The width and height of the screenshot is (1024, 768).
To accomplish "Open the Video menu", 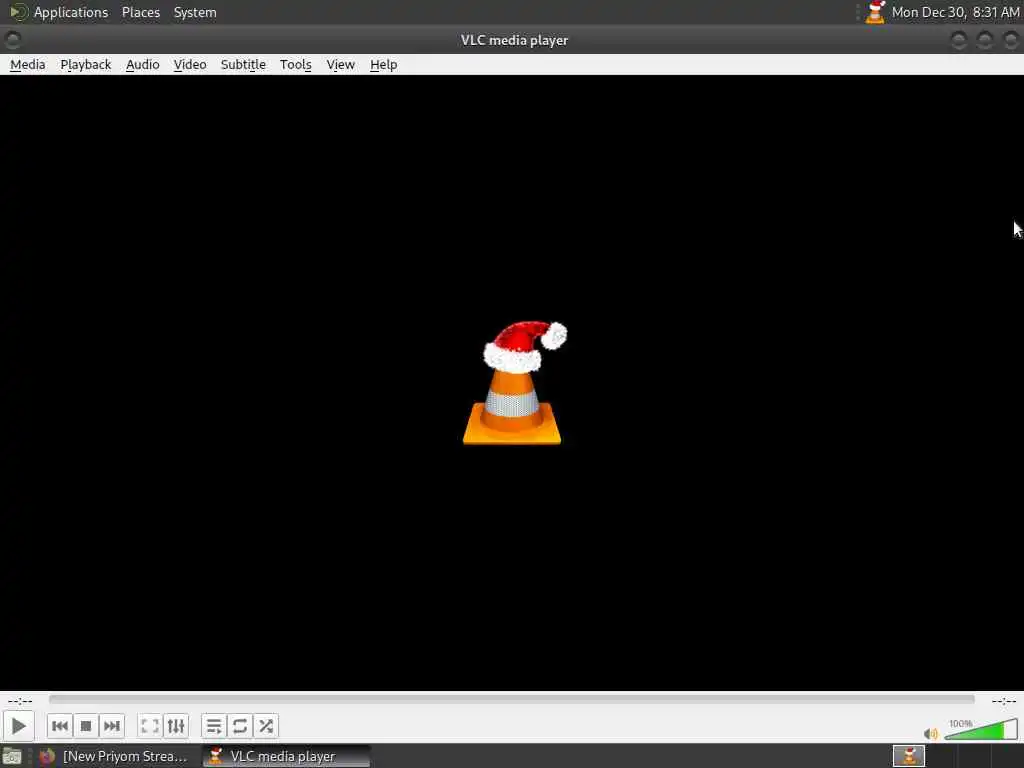I will [x=190, y=64].
